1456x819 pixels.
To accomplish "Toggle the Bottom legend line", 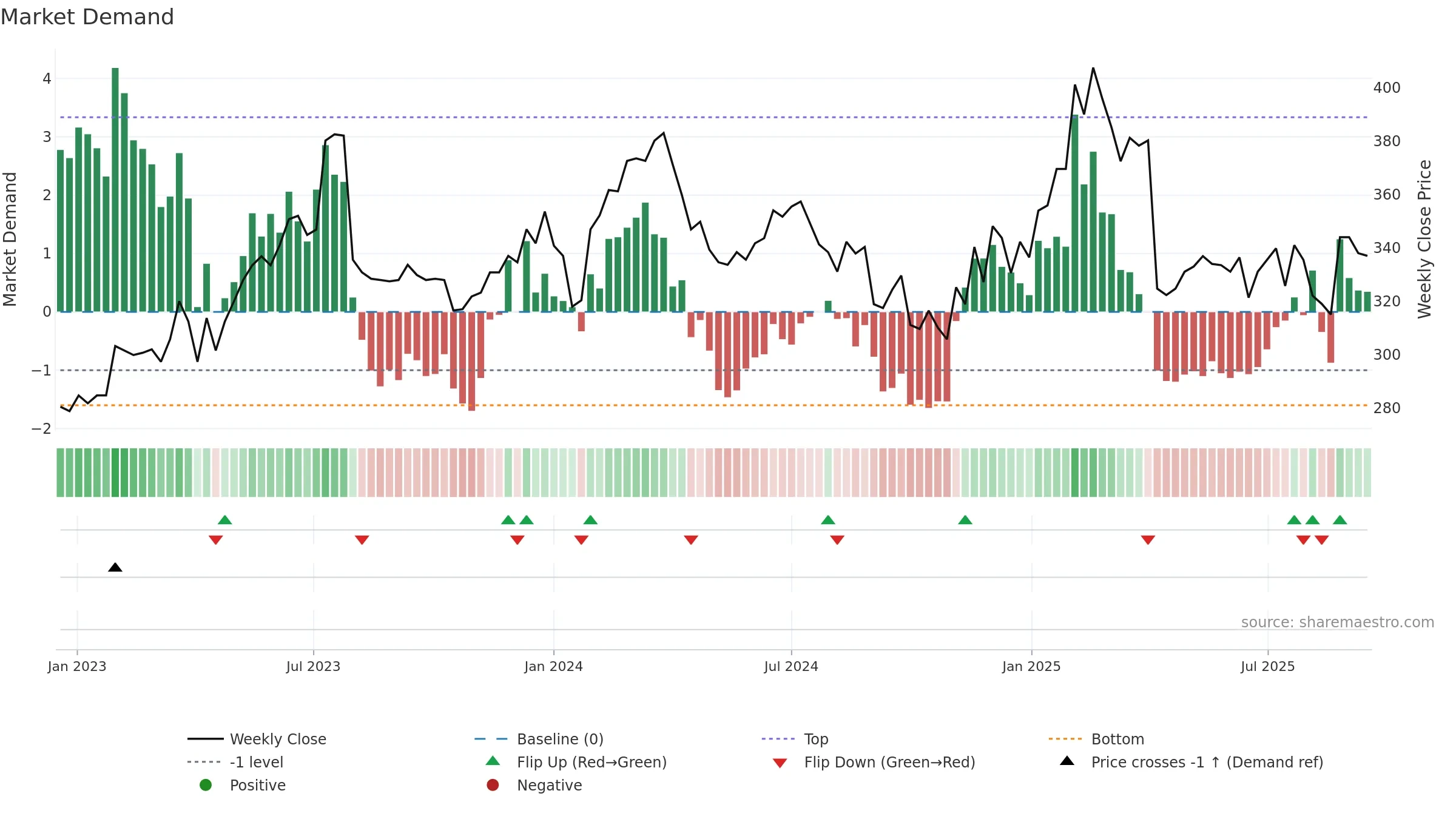I will click(1096, 739).
